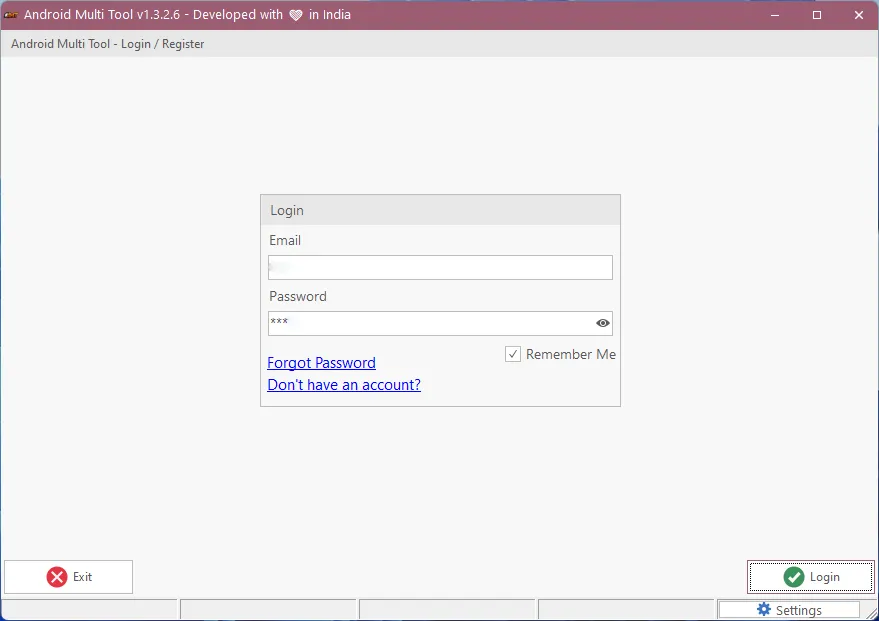Focus the Email input field
879x621 pixels.
(x=440, y=267)
